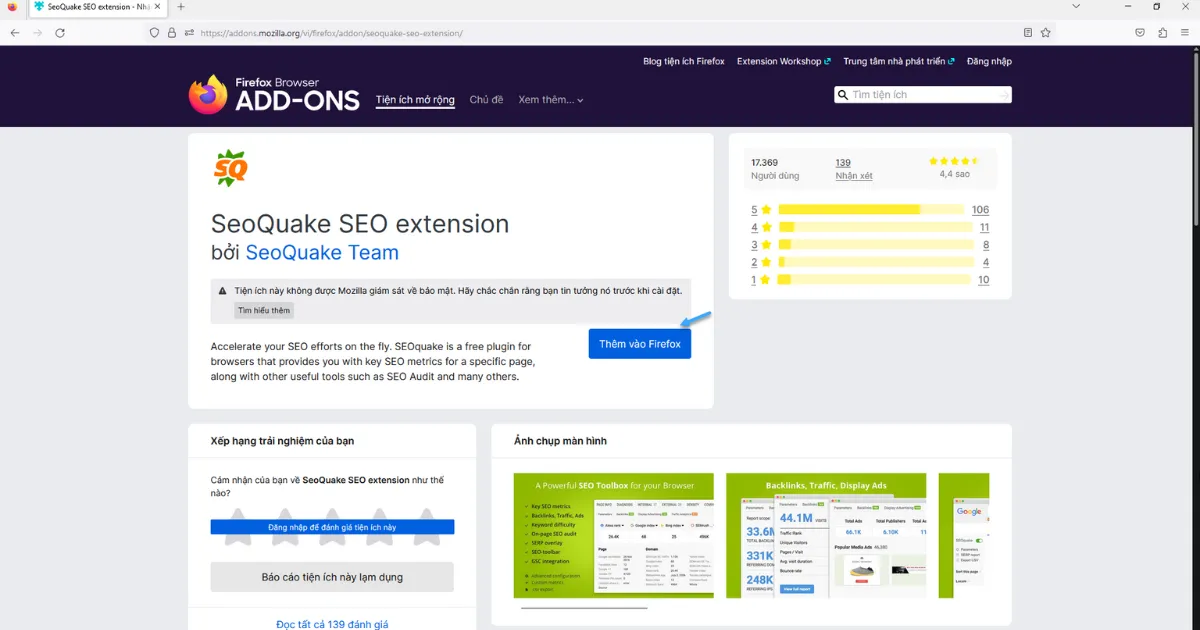Click the 17.369 Người dùng user count
The width and height of the screenshot is (1200, 630).
point(776,169)
